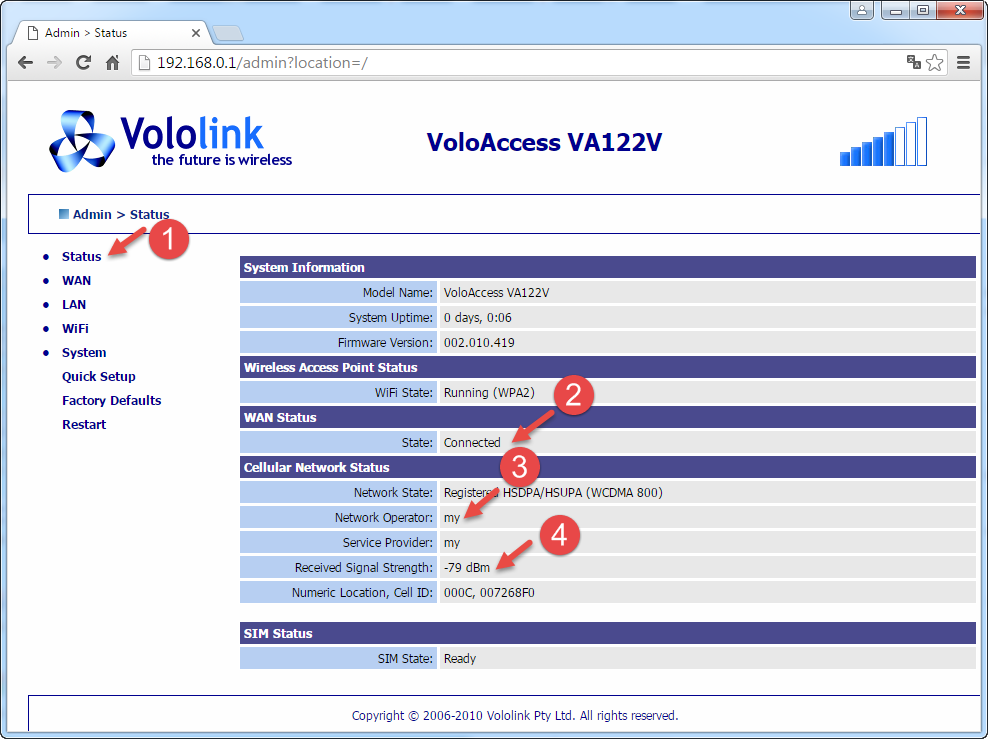Close the Admin > Status tab
Viewport: 988px width, 739px height.
coord(196,33)
